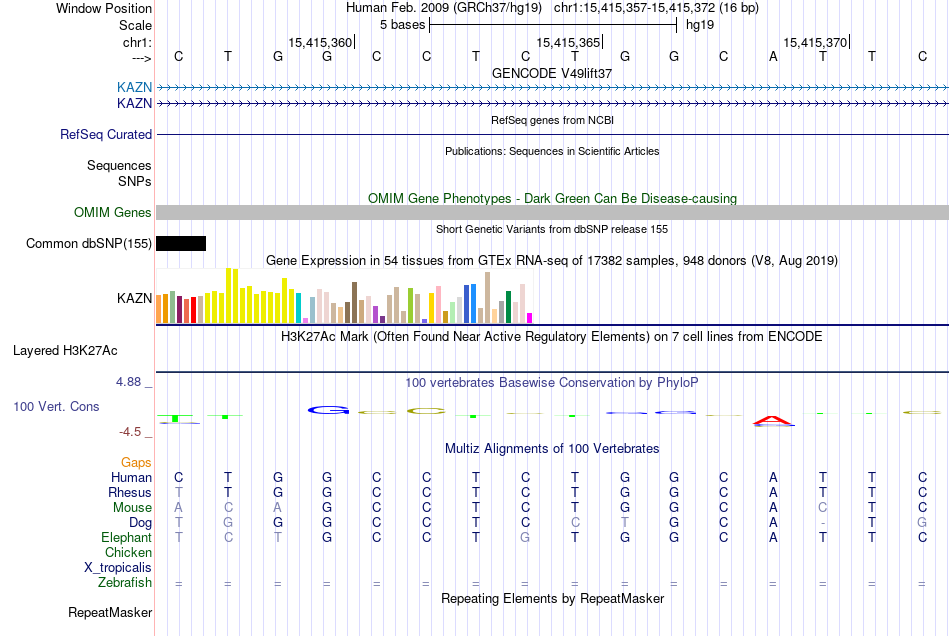Viewport: 950px width, 636px height.
Task: Click Human Feb. 2009 (GRCh37/hg19) assembly text
Action: pos(443,8)
